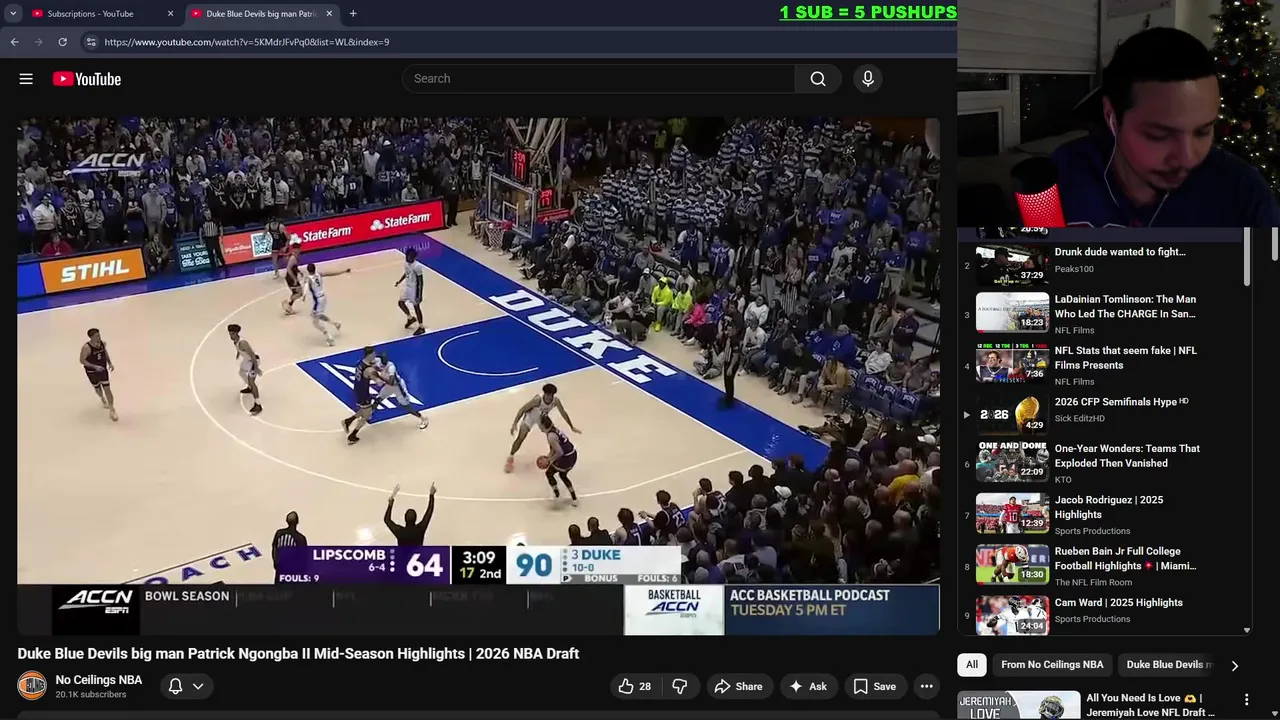Screen dimensions: 1280x720
Task: Click Jacob Rodriguez highlights thumbnail
Action: point(1012,514)
